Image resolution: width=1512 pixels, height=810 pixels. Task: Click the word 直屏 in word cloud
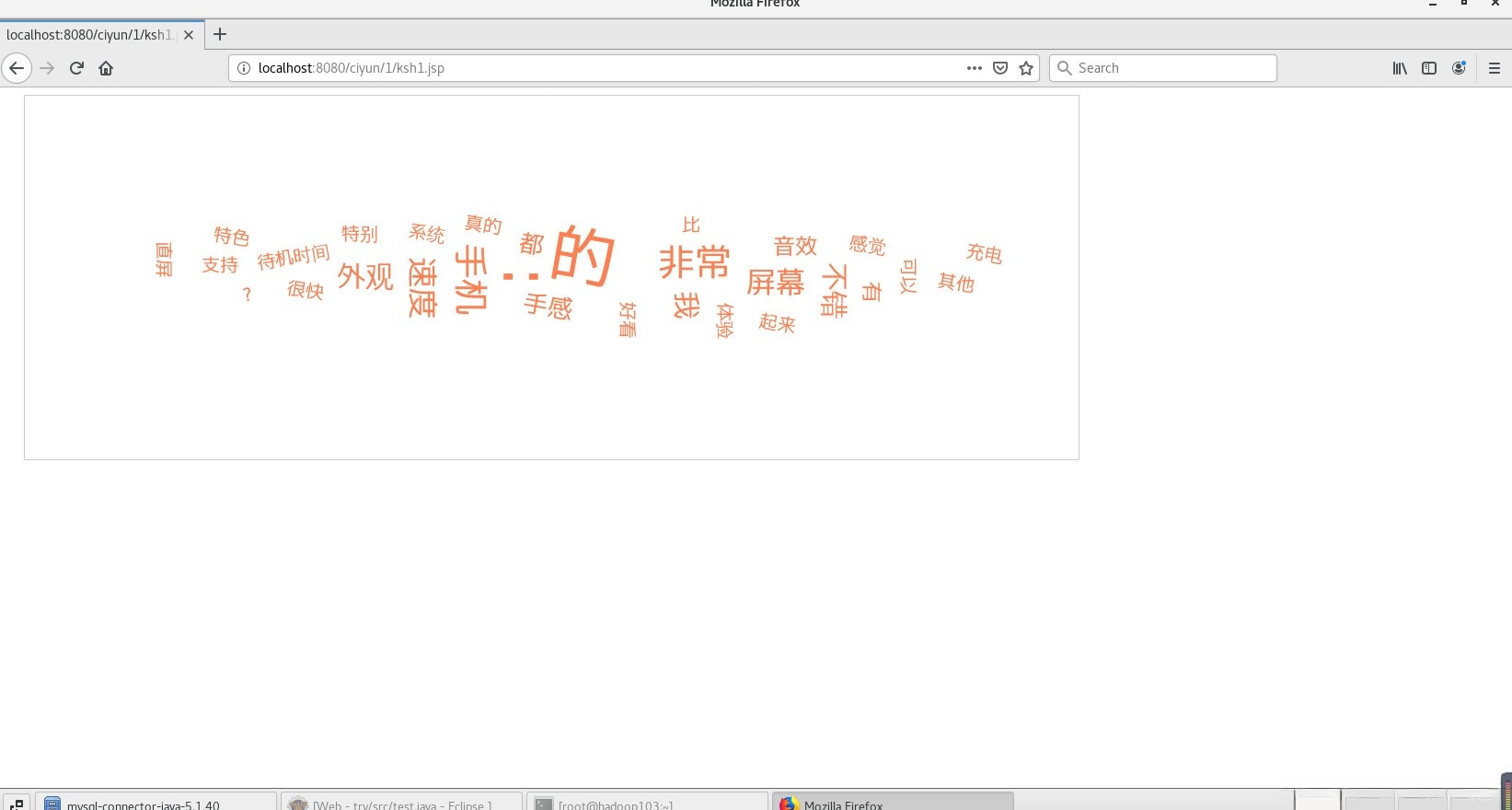coord(164,260)
